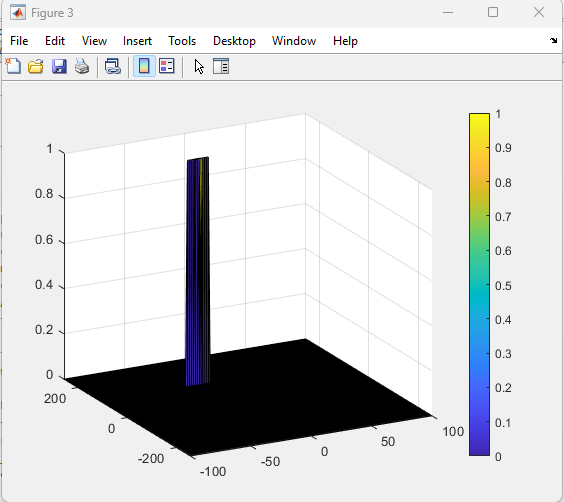This screenshot has width=564, height=502.
Task: Expand the View menu
Action: [x=94, y=41]
